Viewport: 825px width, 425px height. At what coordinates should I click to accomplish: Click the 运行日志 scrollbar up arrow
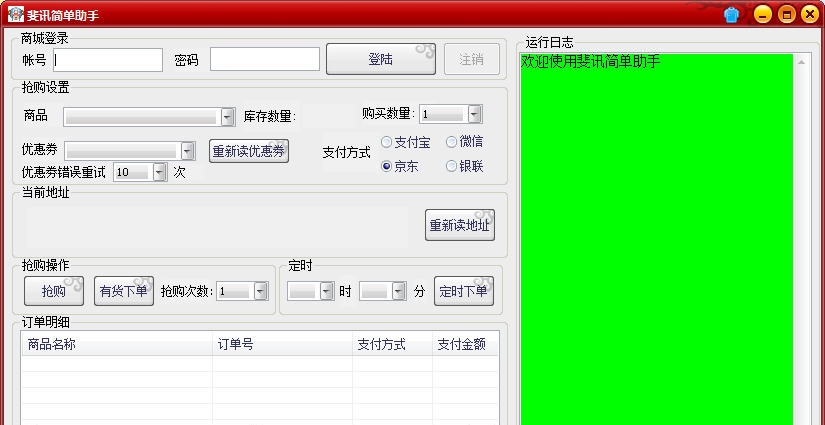[801, 63]
